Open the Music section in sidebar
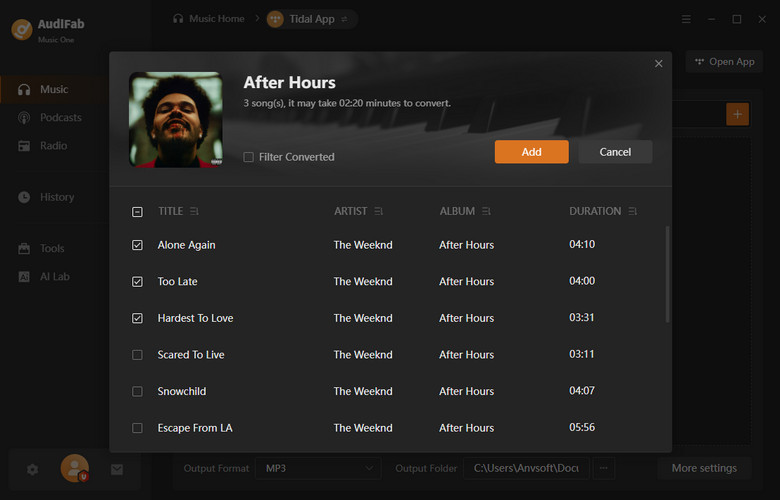This screenshot has height=500, width=780. tap(54, 90)
